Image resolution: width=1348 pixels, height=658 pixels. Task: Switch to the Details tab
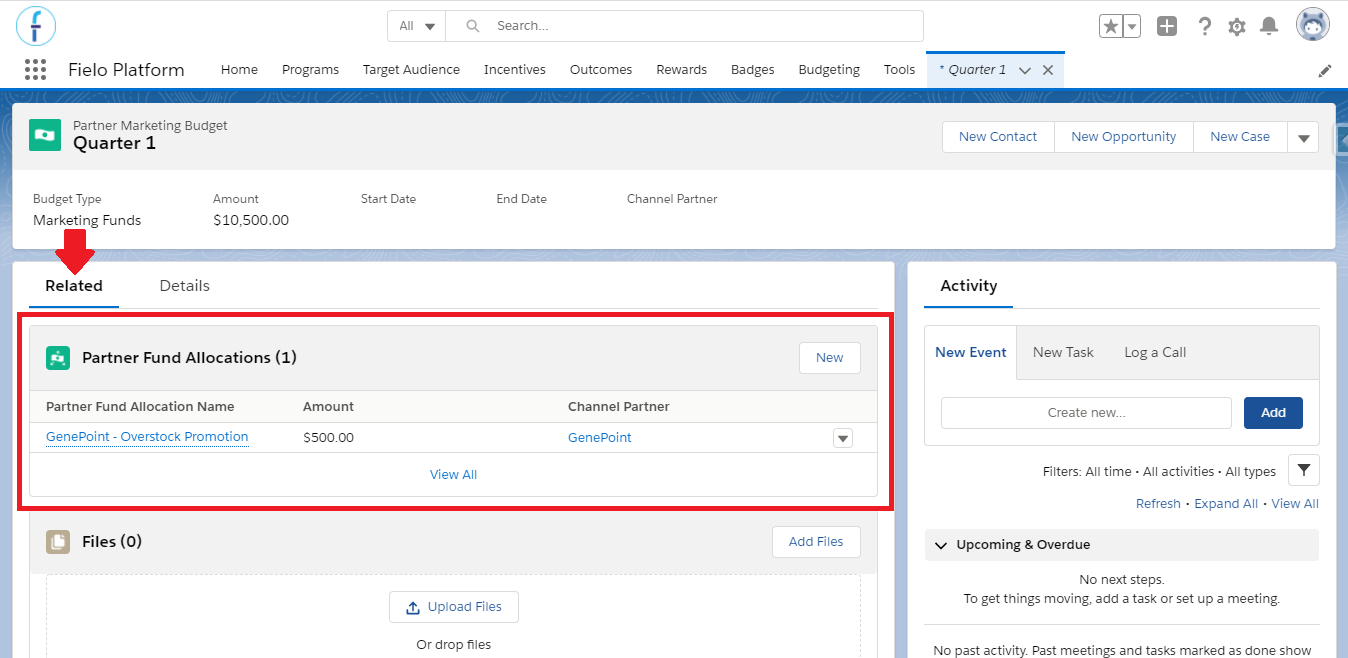tap(185, 286)
